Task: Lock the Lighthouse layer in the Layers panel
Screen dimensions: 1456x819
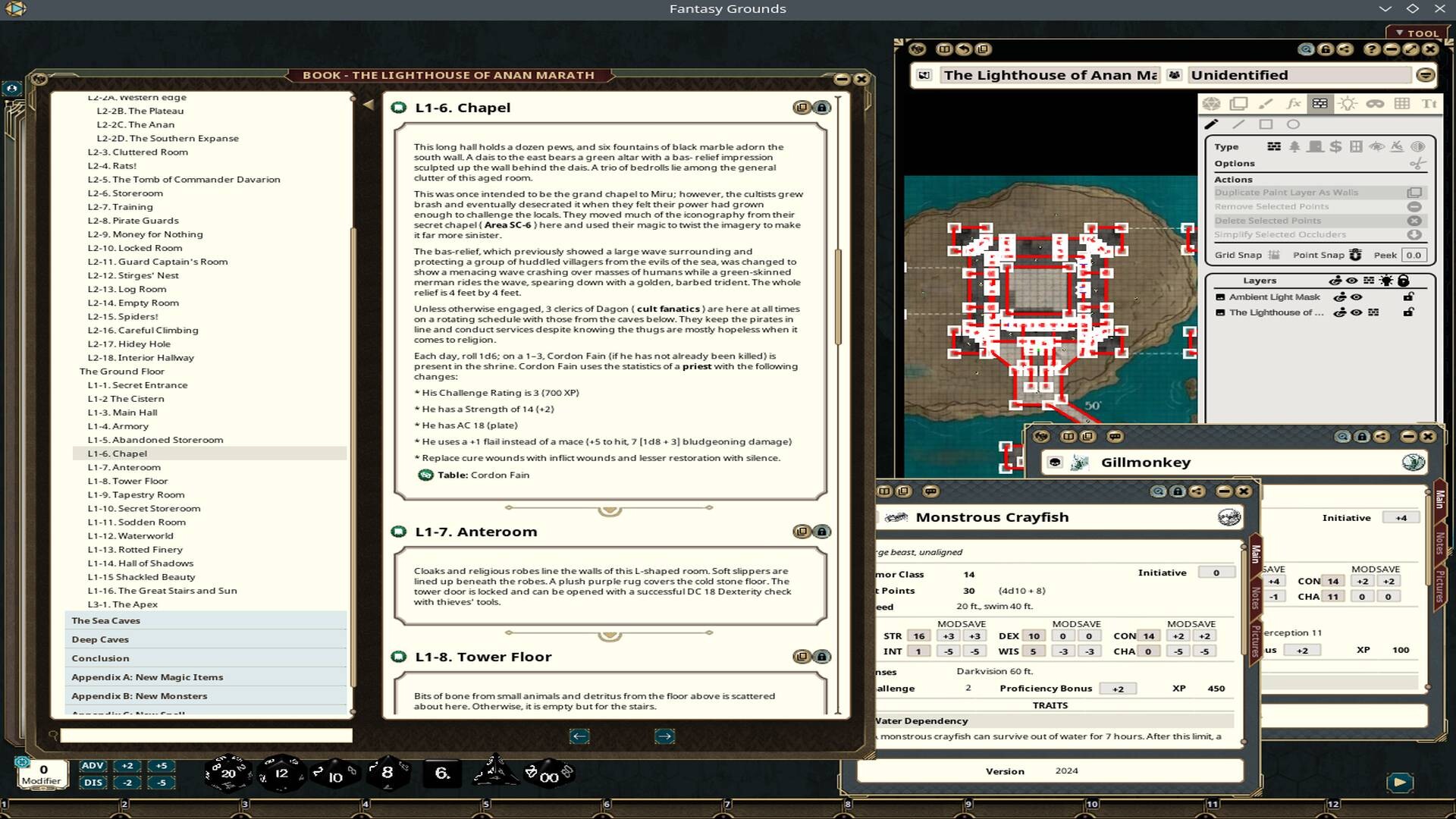Action: pyautogui.click(x=1408, y=312)
